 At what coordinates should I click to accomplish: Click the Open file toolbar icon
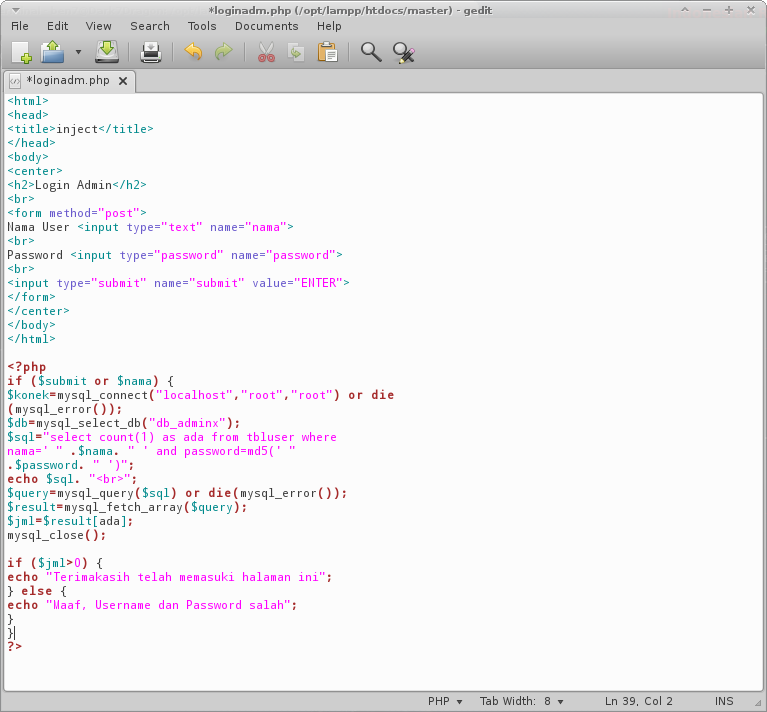coord(52,52)
